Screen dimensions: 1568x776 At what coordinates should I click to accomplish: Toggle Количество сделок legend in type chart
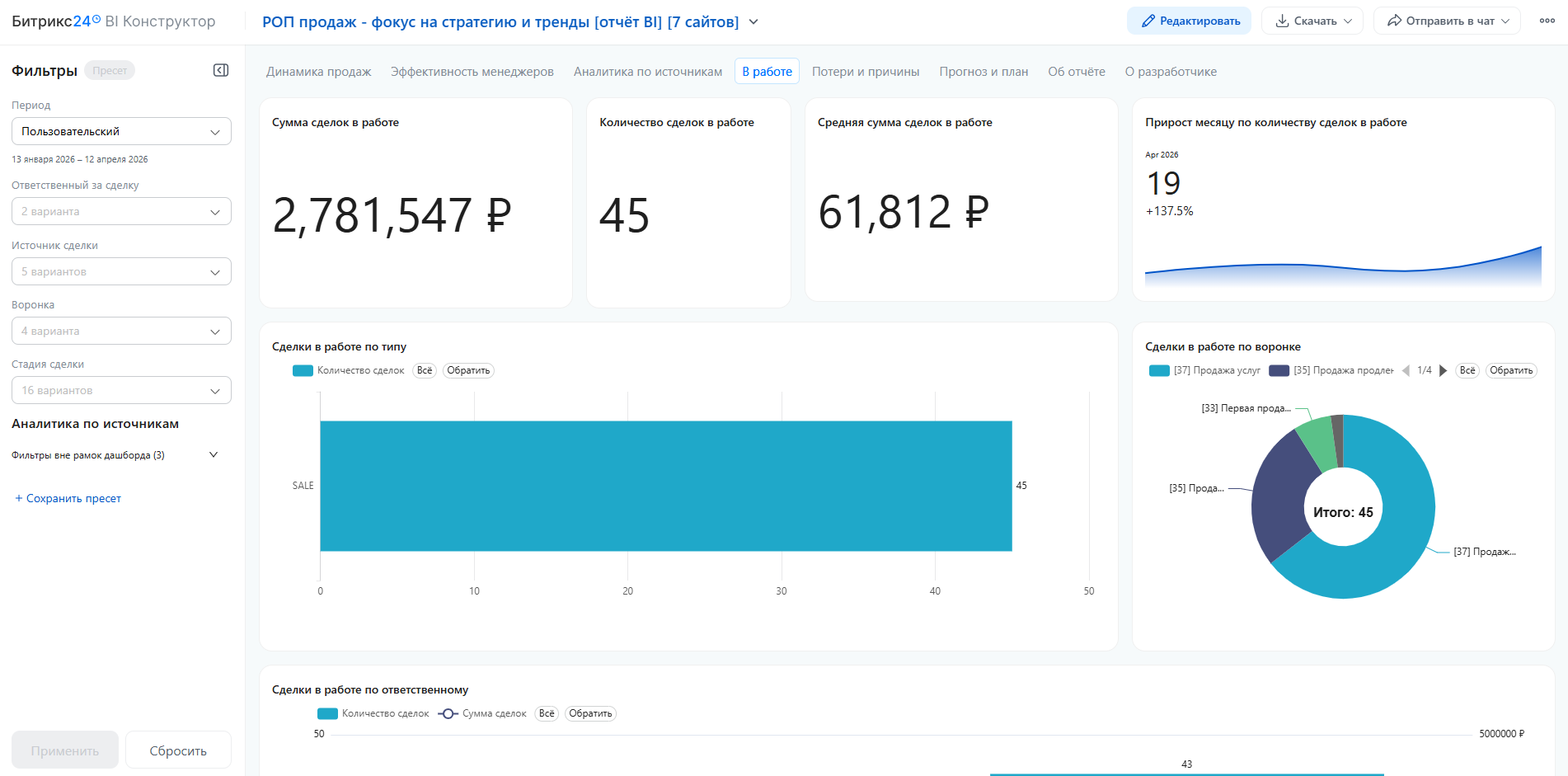click(350, 371)
